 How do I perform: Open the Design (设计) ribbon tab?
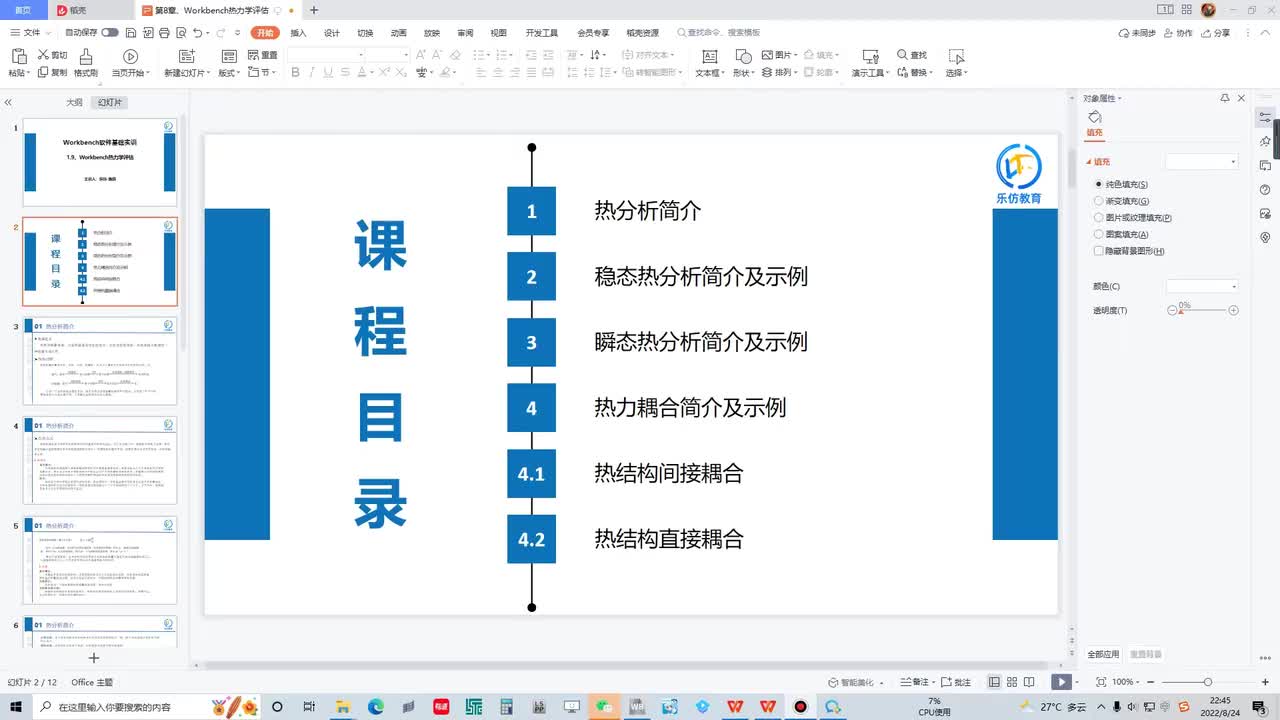pos(332,33)
